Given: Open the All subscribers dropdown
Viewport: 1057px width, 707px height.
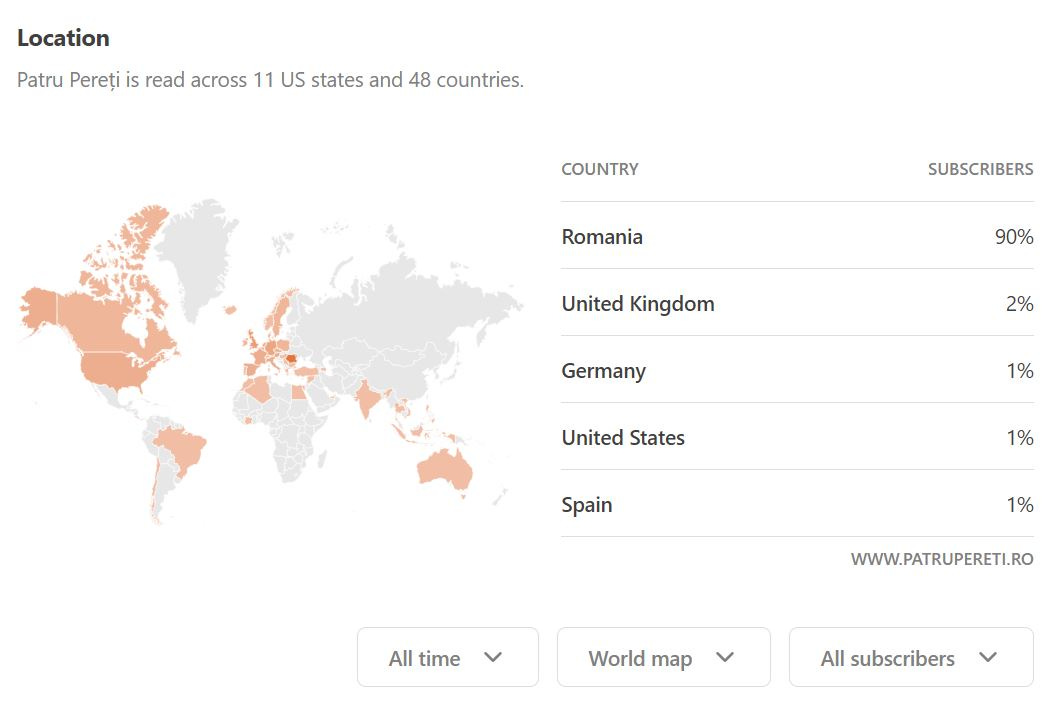Looking at the screenshot, I should (x=911, y=657).
